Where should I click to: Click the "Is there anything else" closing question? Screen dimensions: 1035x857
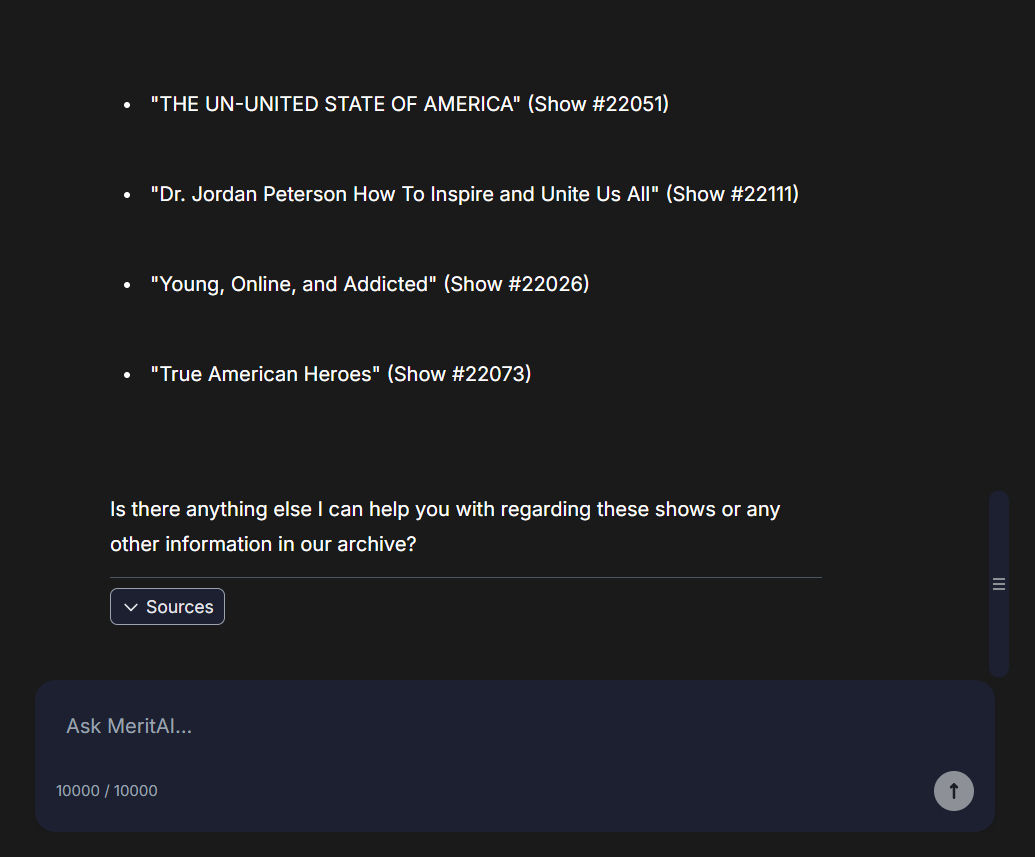coord(445,526)
